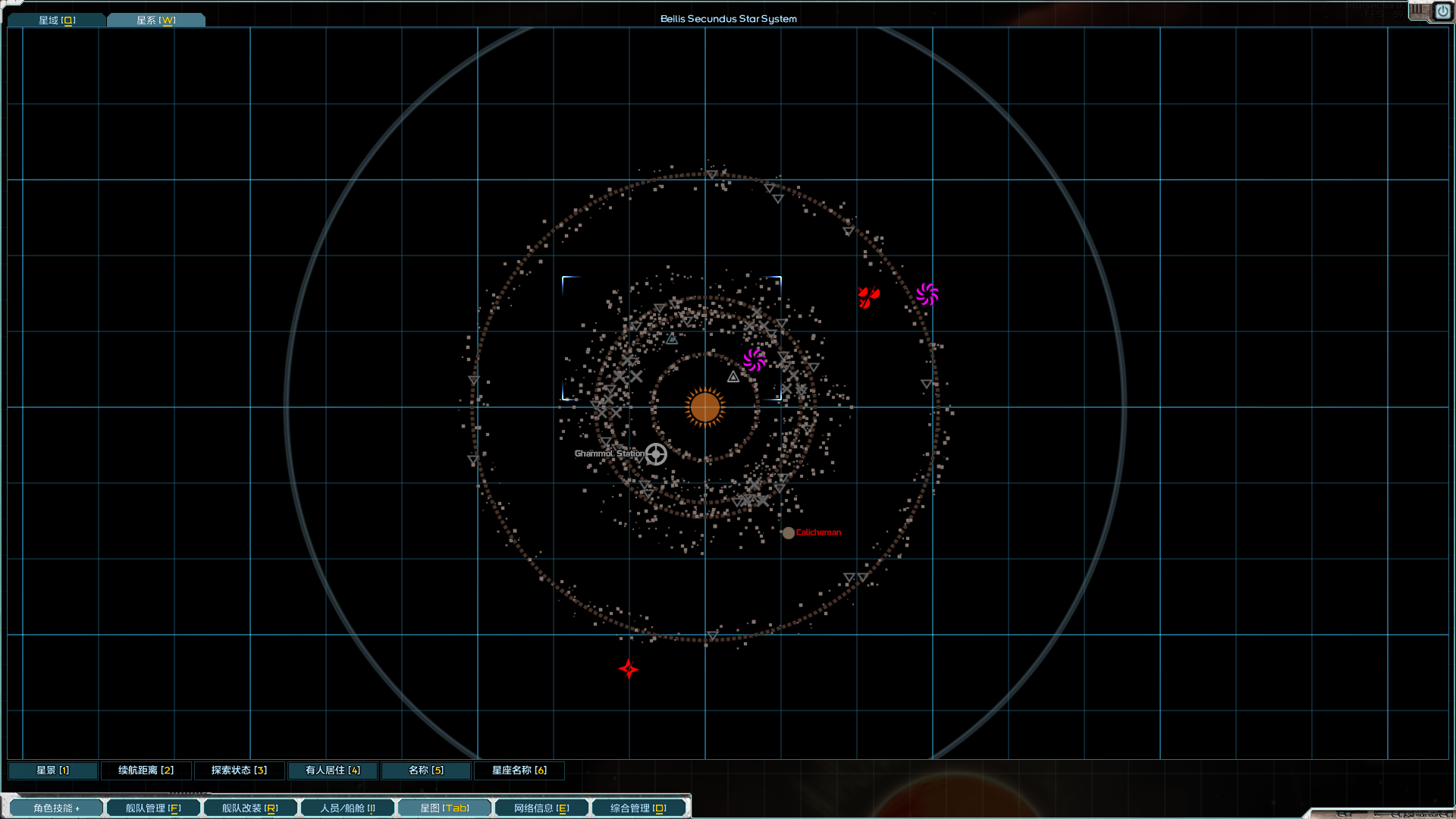Open 角色技能 character skills
This screenshot has width=1456, height=819.
point(56,808)
